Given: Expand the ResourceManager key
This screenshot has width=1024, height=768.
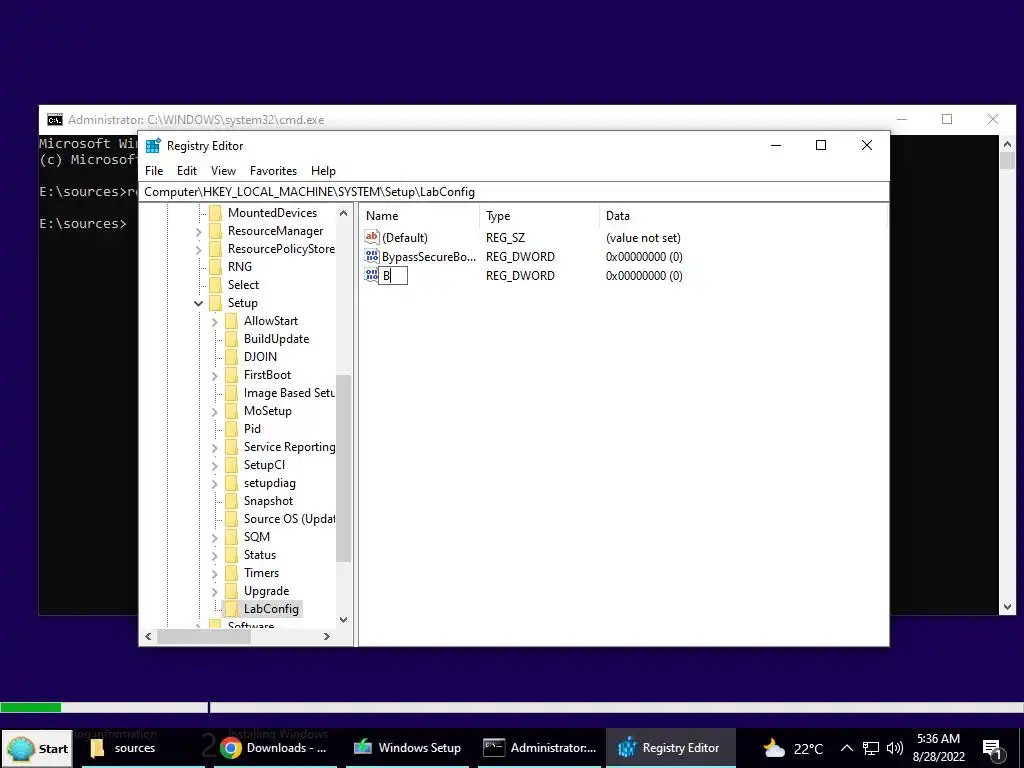Looking at the screenshot, I should [199, 231].
